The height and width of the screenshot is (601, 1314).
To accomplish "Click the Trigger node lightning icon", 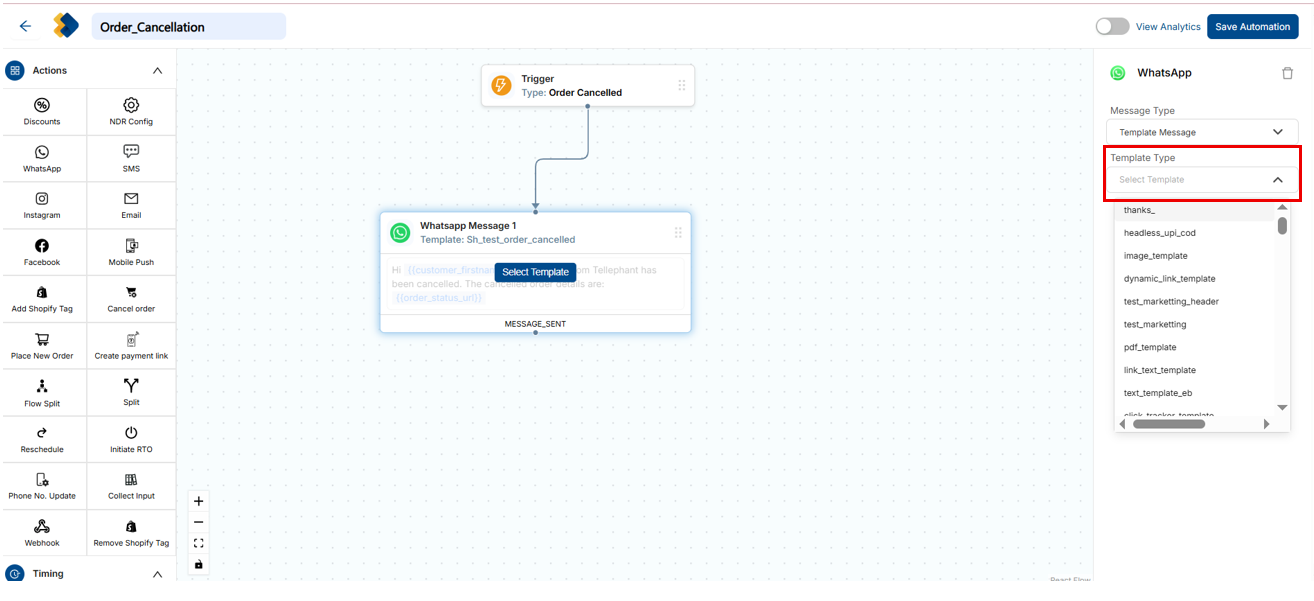I will 502,86.
